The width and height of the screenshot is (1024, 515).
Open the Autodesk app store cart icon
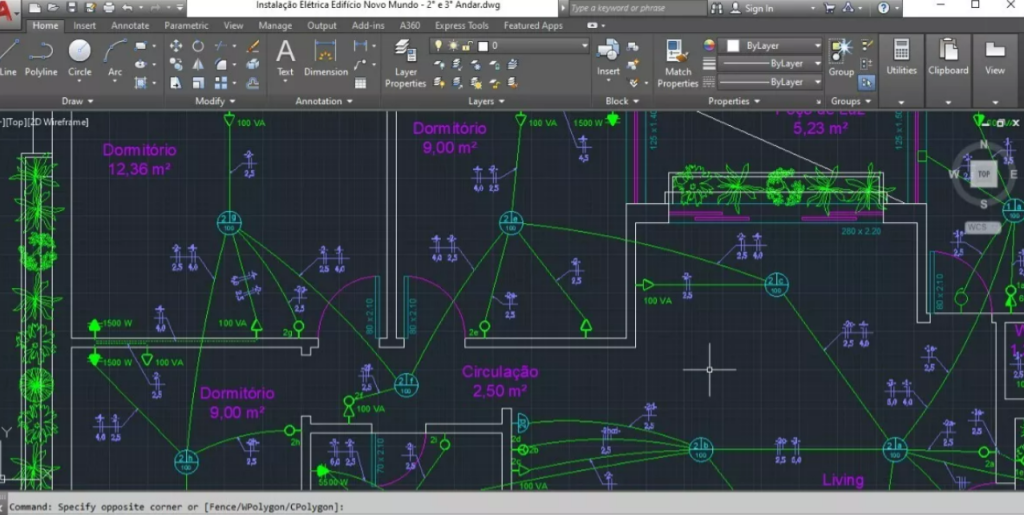pyautogui.click(x=830, y=8)
